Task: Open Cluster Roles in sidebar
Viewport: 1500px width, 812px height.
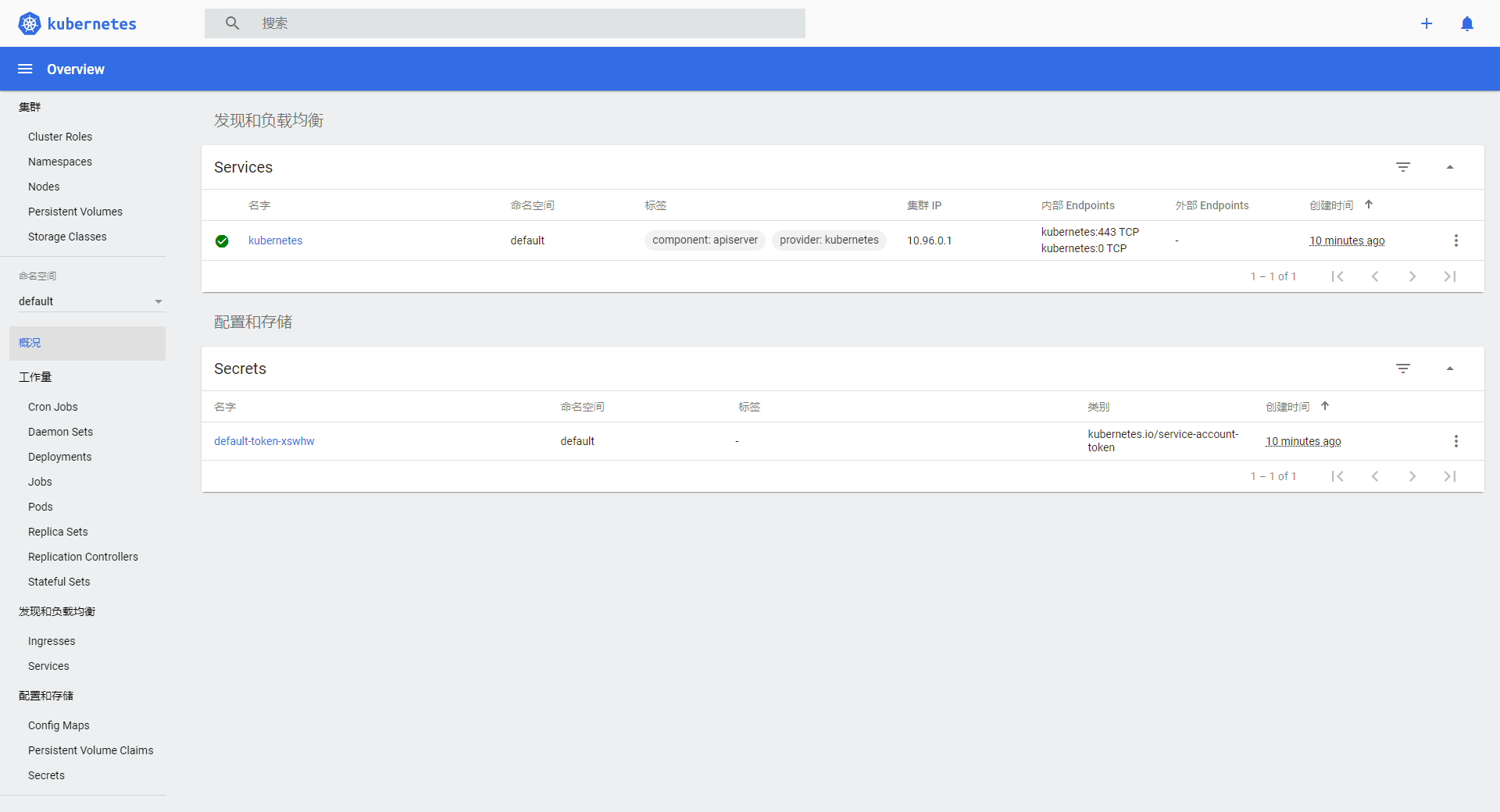Action: coord(60,137)
